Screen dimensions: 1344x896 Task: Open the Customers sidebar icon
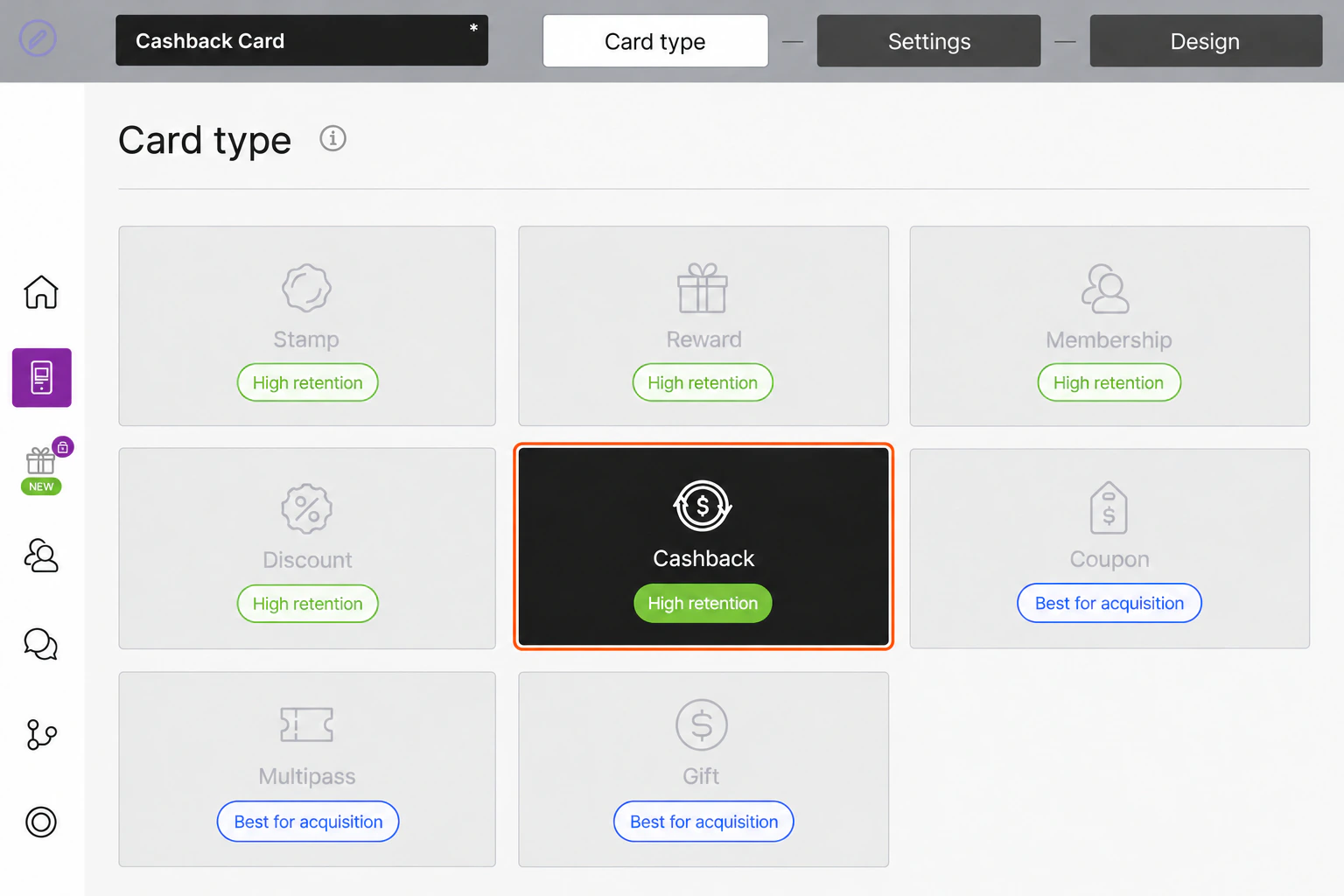tap(41, 556)
